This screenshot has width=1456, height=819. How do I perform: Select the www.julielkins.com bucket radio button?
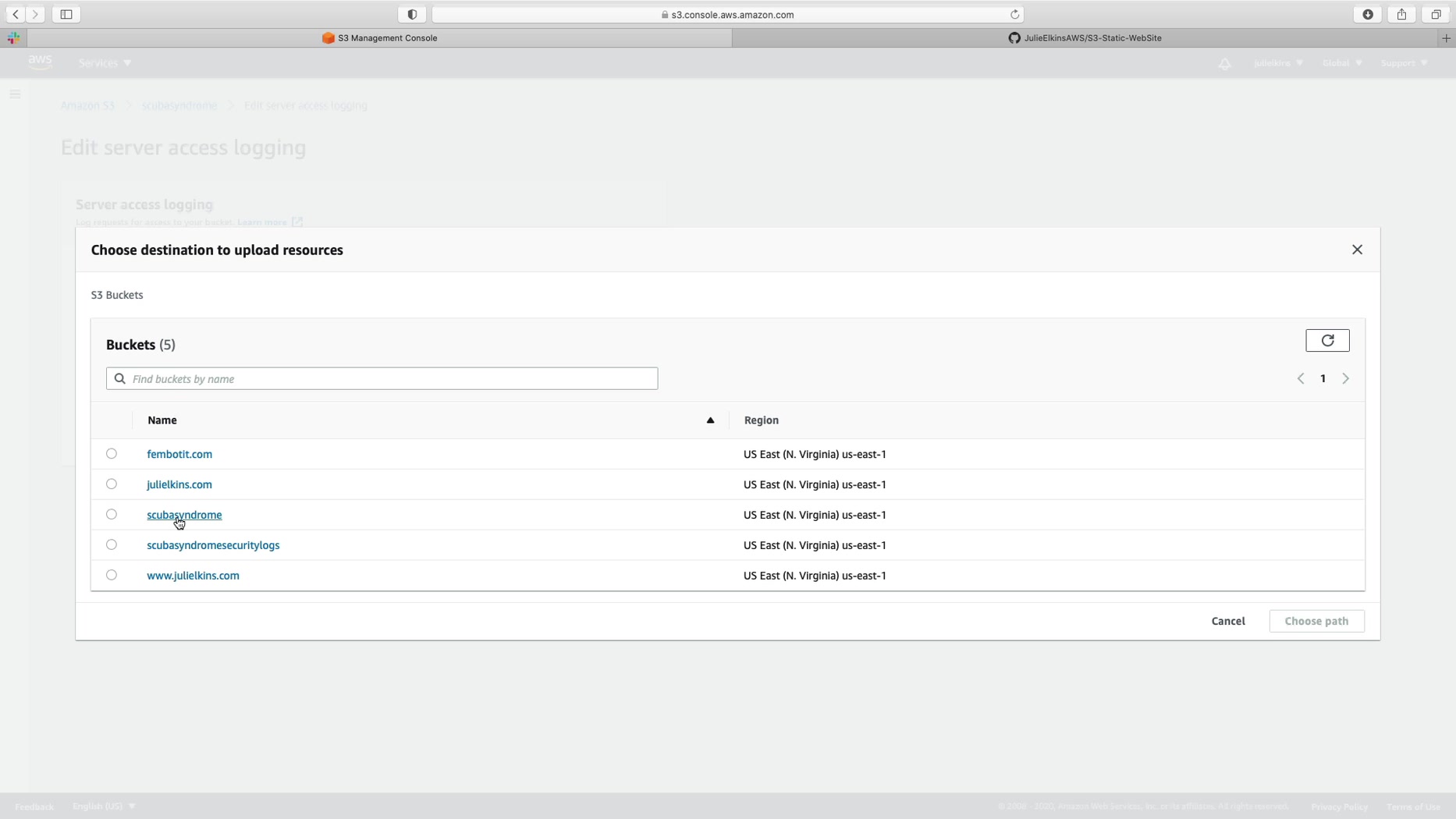pyautogui.click(x=112, y=576)
